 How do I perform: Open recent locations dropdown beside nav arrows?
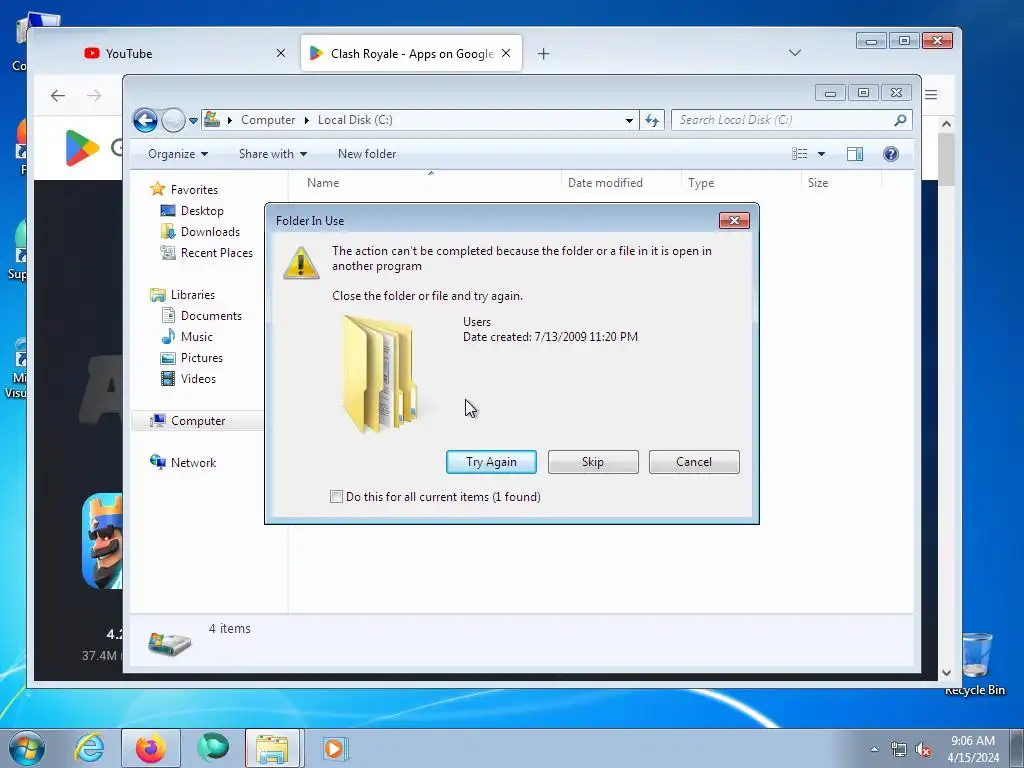point(193,120)
